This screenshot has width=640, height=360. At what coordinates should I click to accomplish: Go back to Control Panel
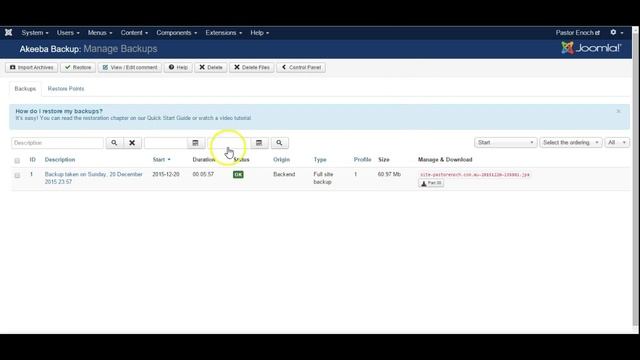pyautogui.click(x=301, y=67)
